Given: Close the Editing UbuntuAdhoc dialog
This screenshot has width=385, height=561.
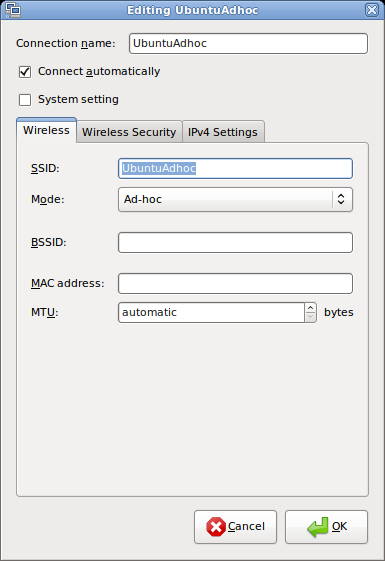Looking at the screenshot, I should click(x=372, y=10).
